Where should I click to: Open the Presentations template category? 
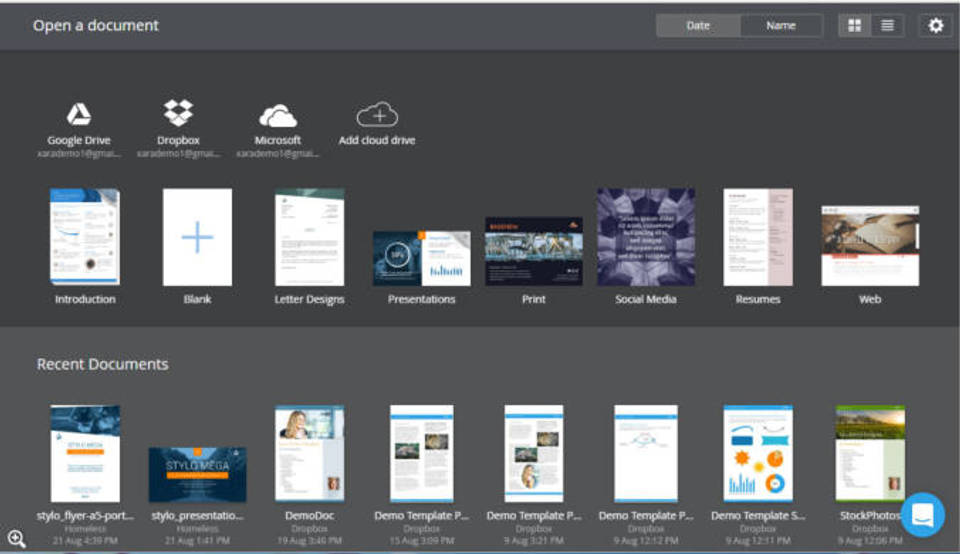pyautogui.click(x=421, y=259)
